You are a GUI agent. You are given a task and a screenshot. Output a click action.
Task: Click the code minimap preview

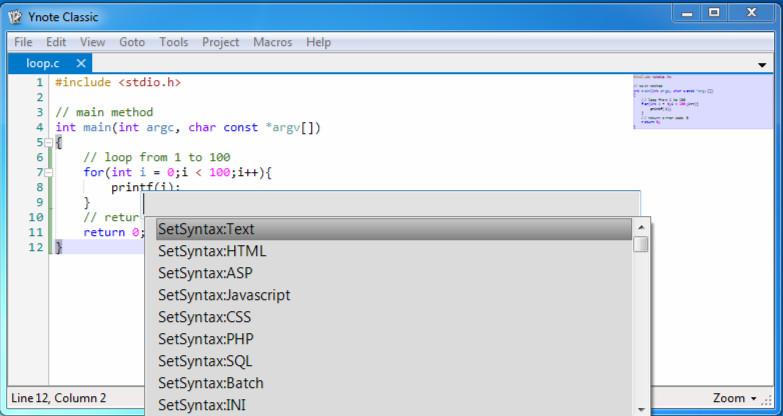pyautogui.click(x=703, y=102)
